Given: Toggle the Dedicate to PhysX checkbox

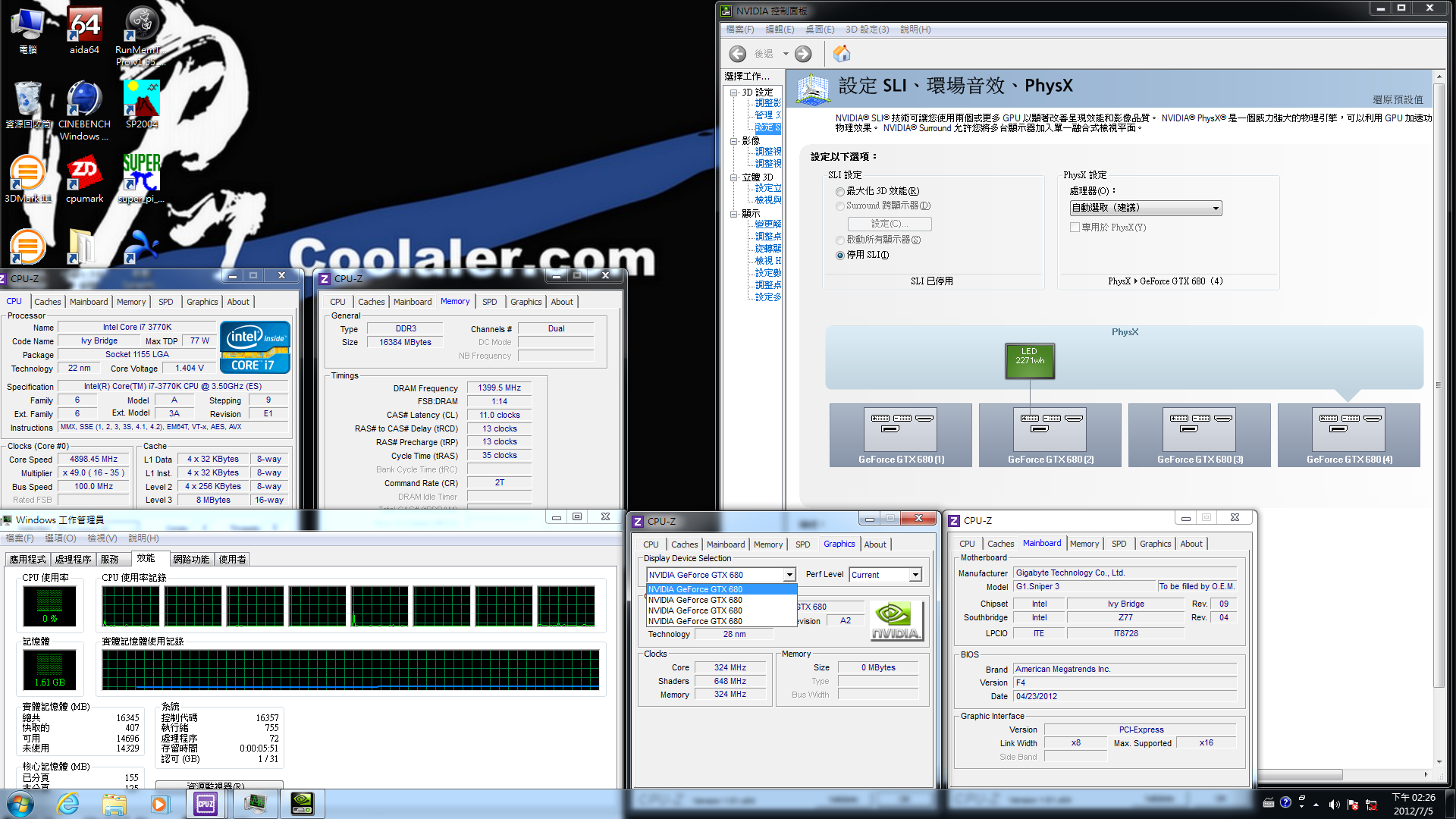Looking at the screenshot, I should (x=1075, y=227).
